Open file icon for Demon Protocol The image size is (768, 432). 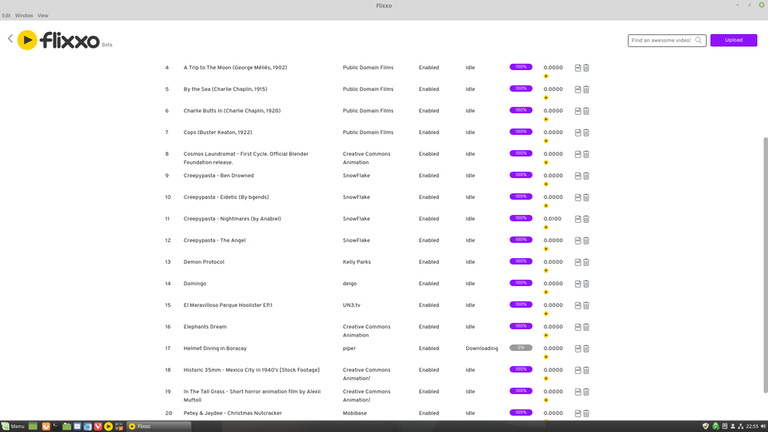point(578,262)
